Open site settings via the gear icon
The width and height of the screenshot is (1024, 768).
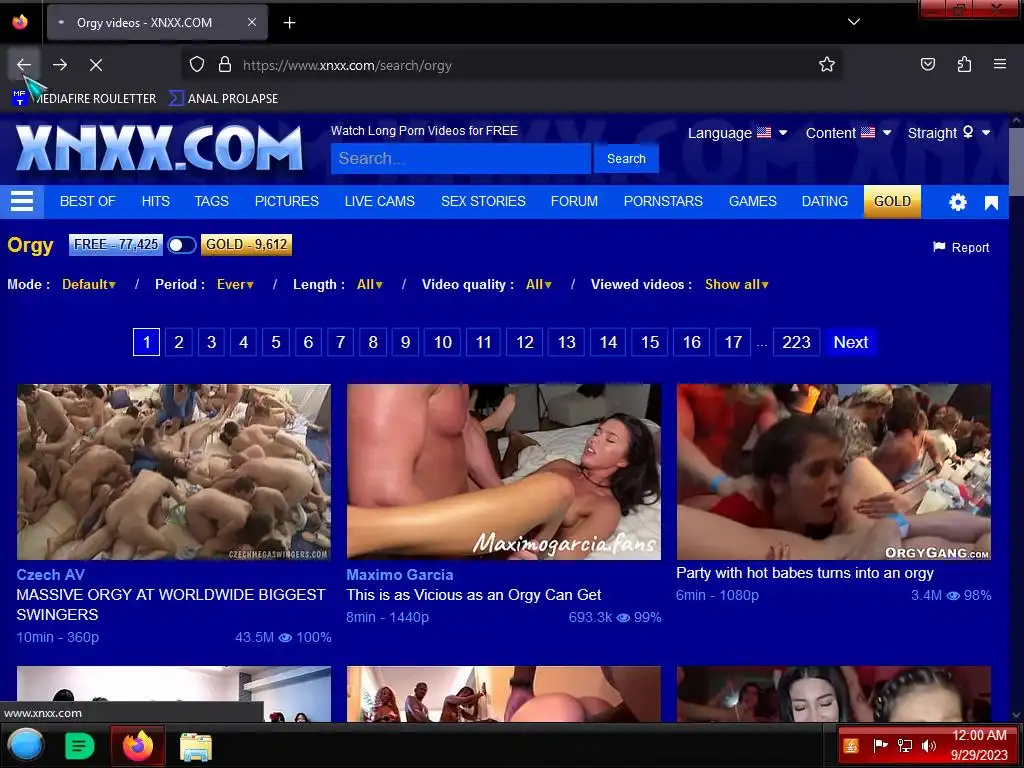(957, 202)
